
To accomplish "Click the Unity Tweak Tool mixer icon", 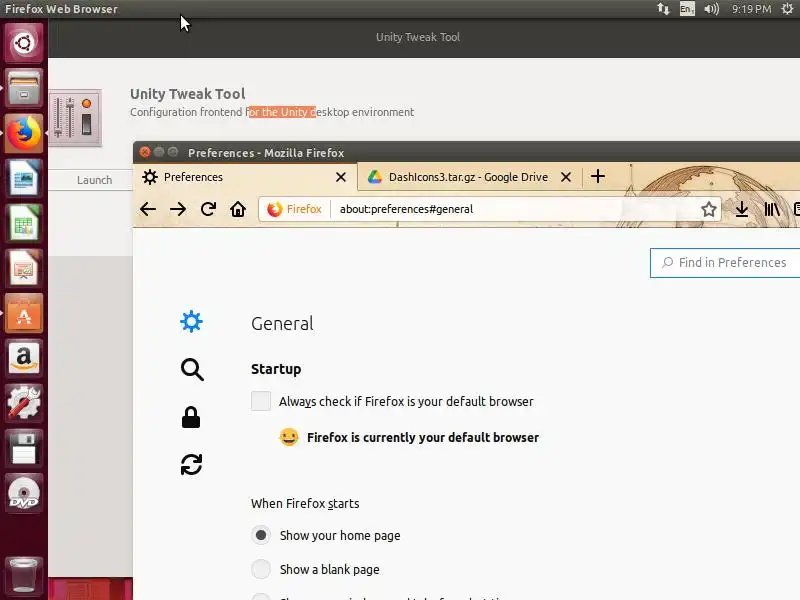I will click(x=75, y=118).
